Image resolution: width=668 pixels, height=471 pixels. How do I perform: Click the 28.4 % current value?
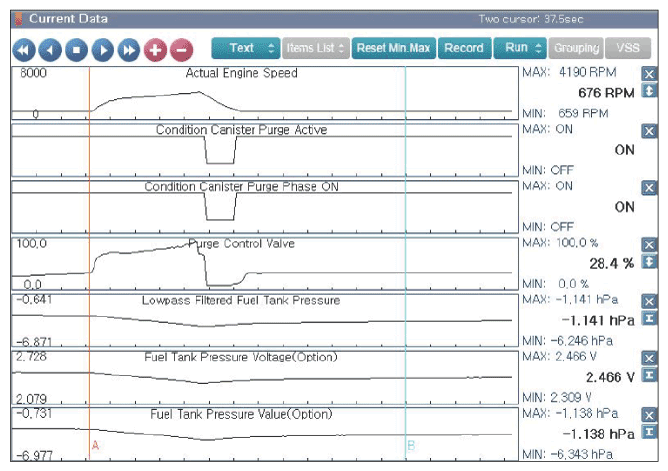point(612,264)
